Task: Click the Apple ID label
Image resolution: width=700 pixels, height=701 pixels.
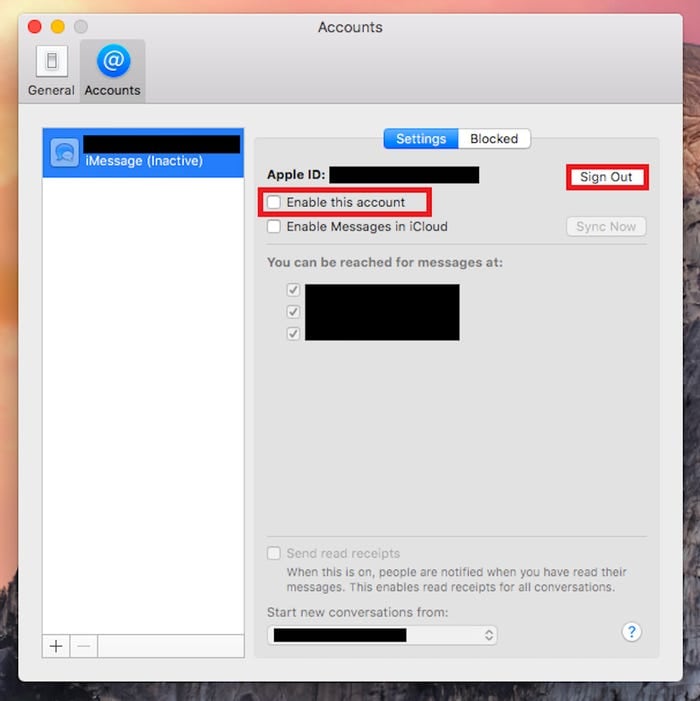Action: tap(296, 174)
